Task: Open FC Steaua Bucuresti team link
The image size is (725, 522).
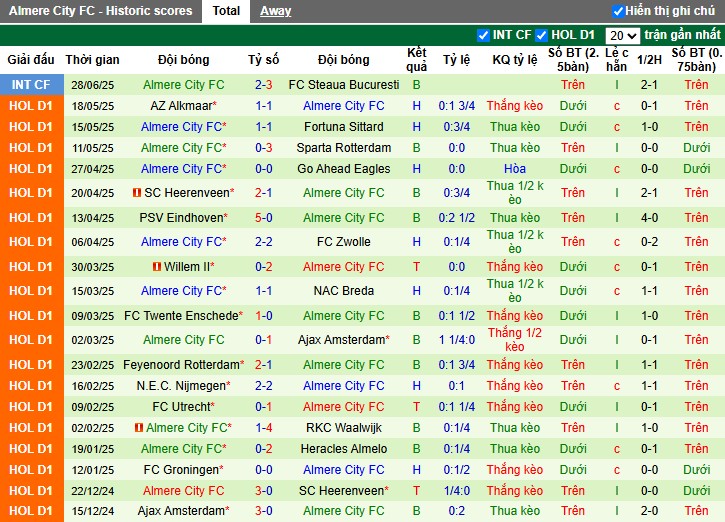Action: [x=344, y=85]
